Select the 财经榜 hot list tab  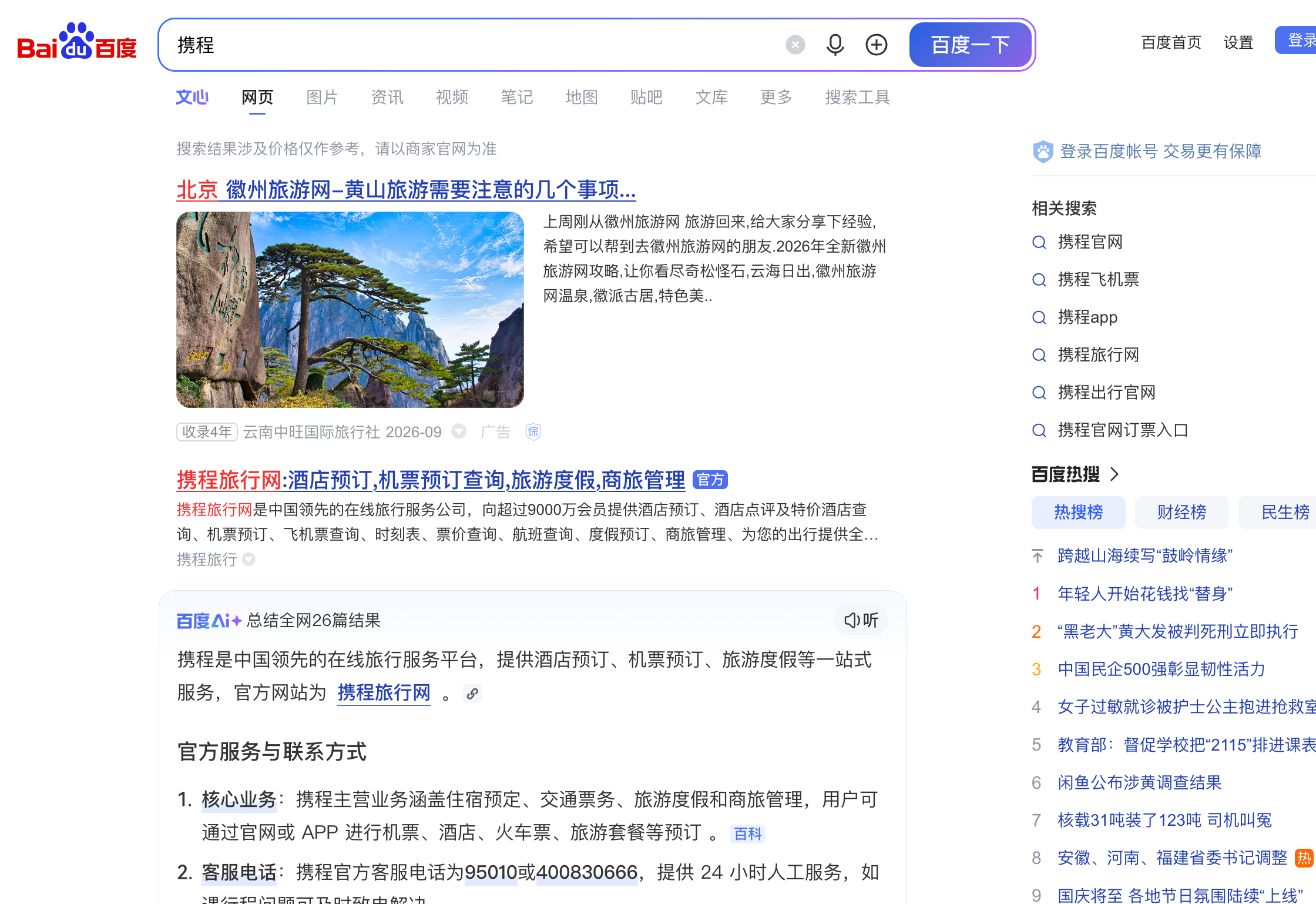click(x=1181, y=512)
